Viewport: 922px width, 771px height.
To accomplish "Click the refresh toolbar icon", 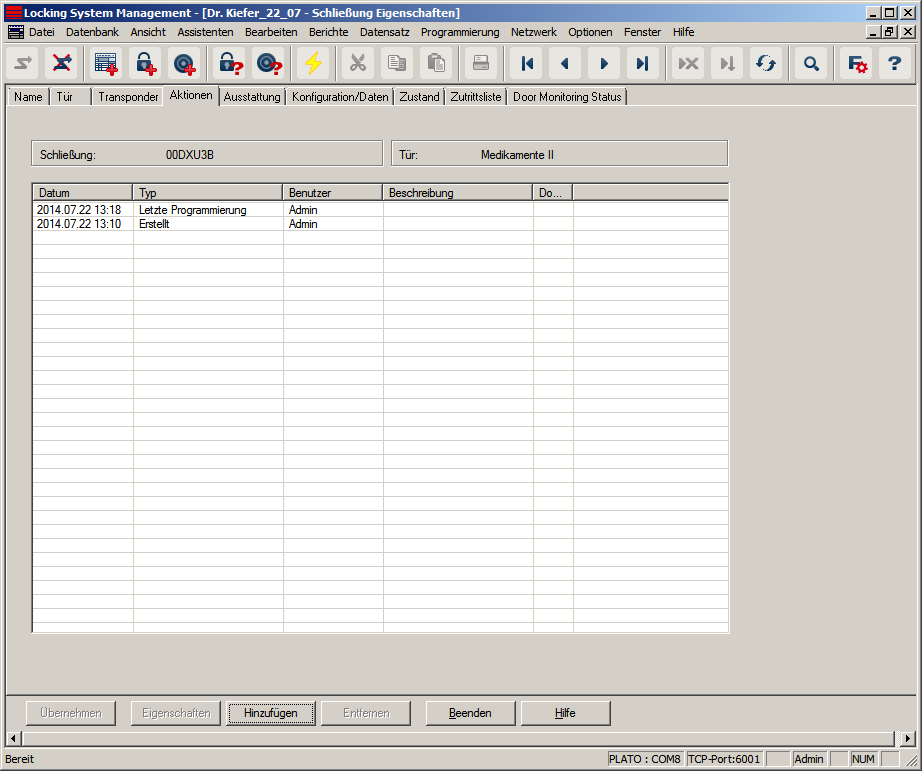I will pyautogui.click(x=766, y=64).
